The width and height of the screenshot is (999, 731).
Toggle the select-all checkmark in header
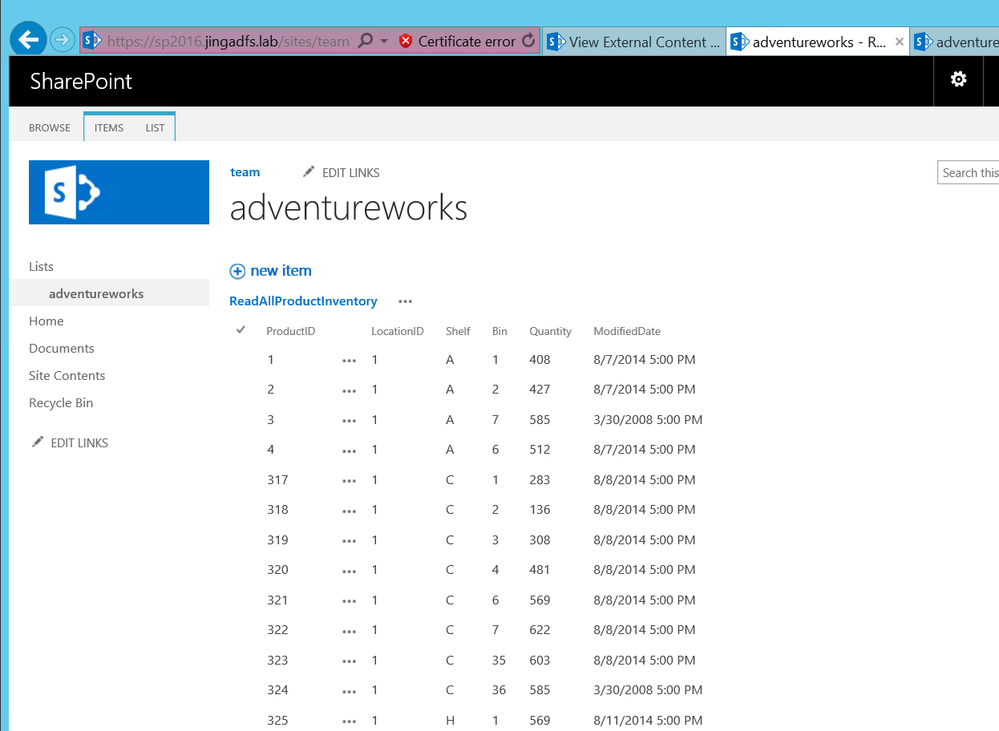pos(240,330)
